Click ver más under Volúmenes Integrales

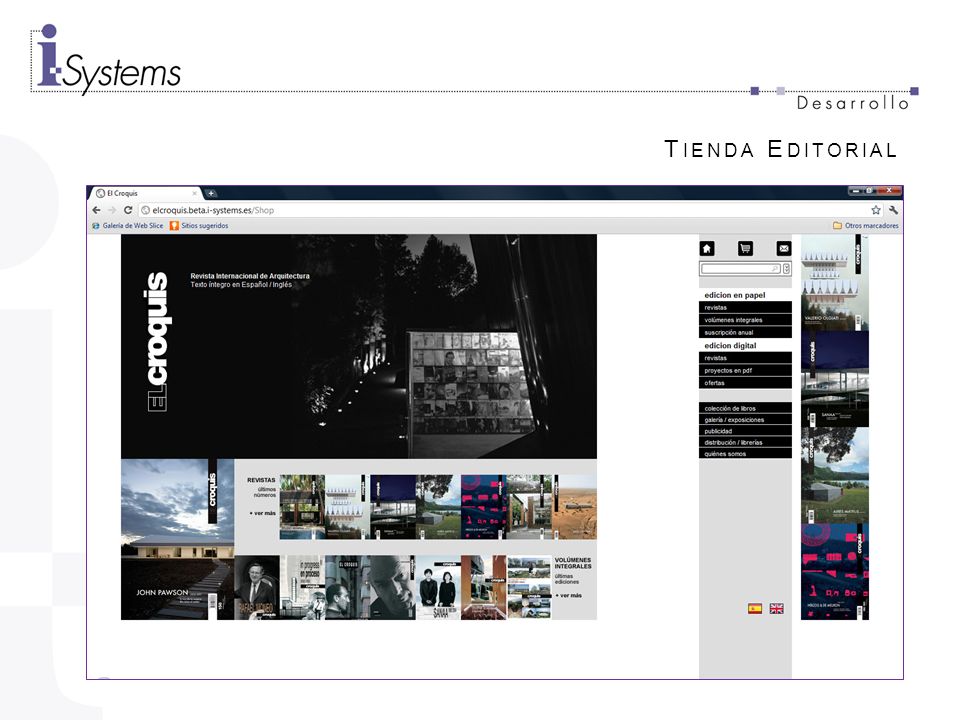pyautogui.click(x=568, y=595)
